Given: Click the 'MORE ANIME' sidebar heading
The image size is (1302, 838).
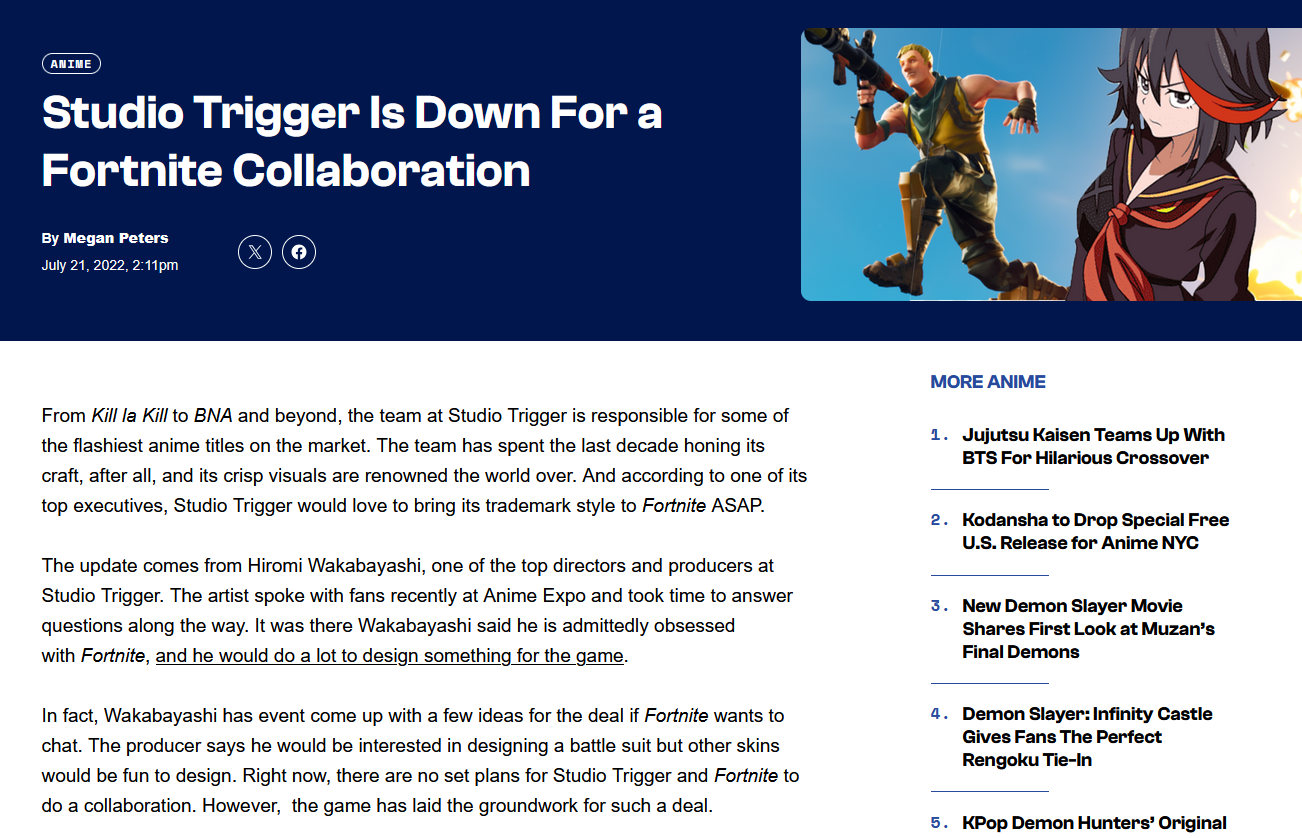Looking at the screenshot, I should pyautogui.click(x=988, y=382).
